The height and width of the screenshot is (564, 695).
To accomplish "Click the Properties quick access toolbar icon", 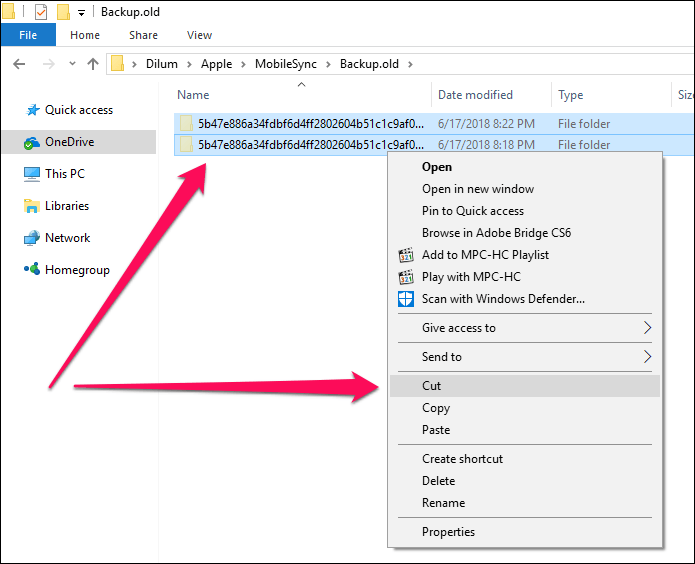I will point(41,12).
